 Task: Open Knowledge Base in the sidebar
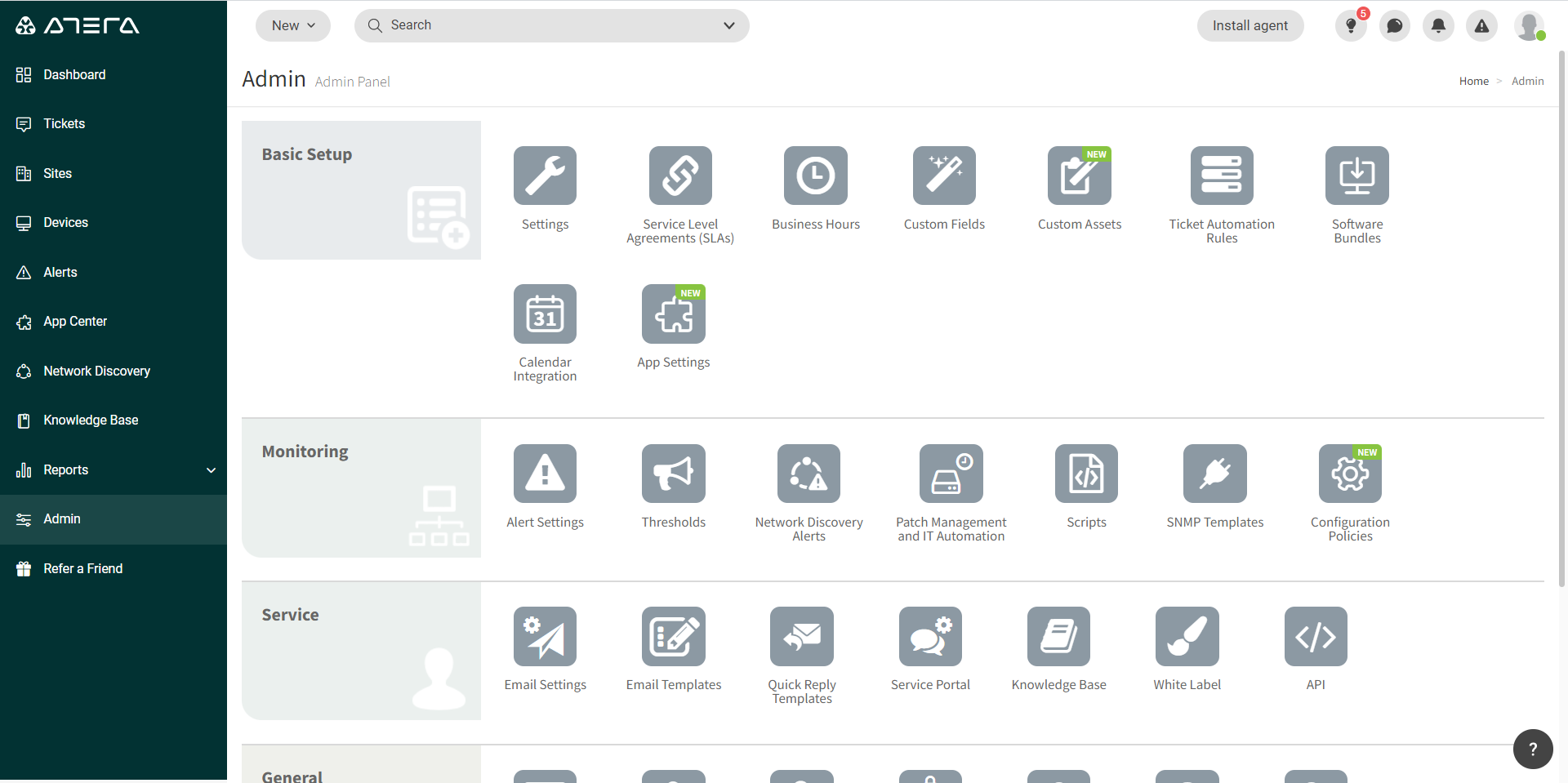(x=114, y=420)
